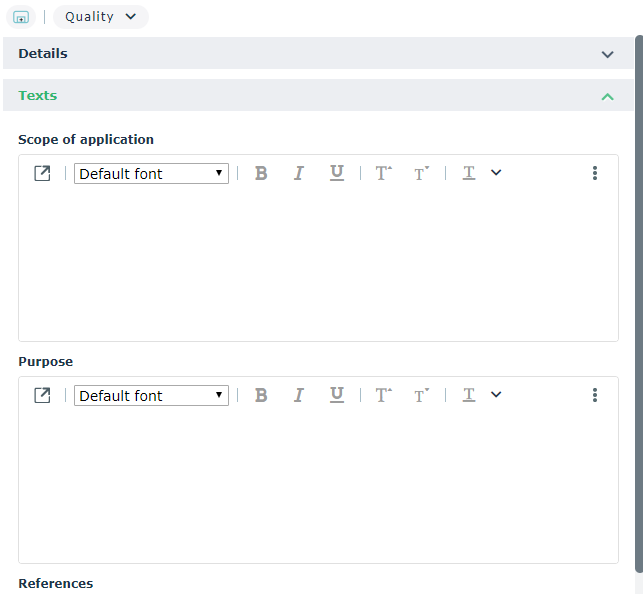Open font dropdown in Purpose editor
The width and height of the screenshot is (643, 594).
(151, 396)
